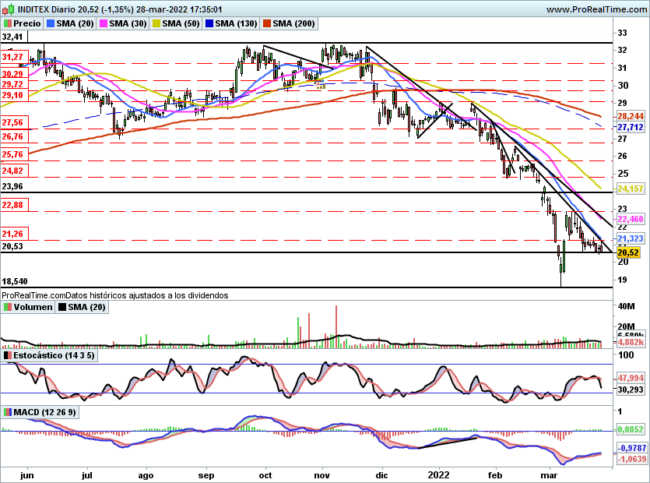Click the jun label on time axis
650x483 pixels.
27,475
